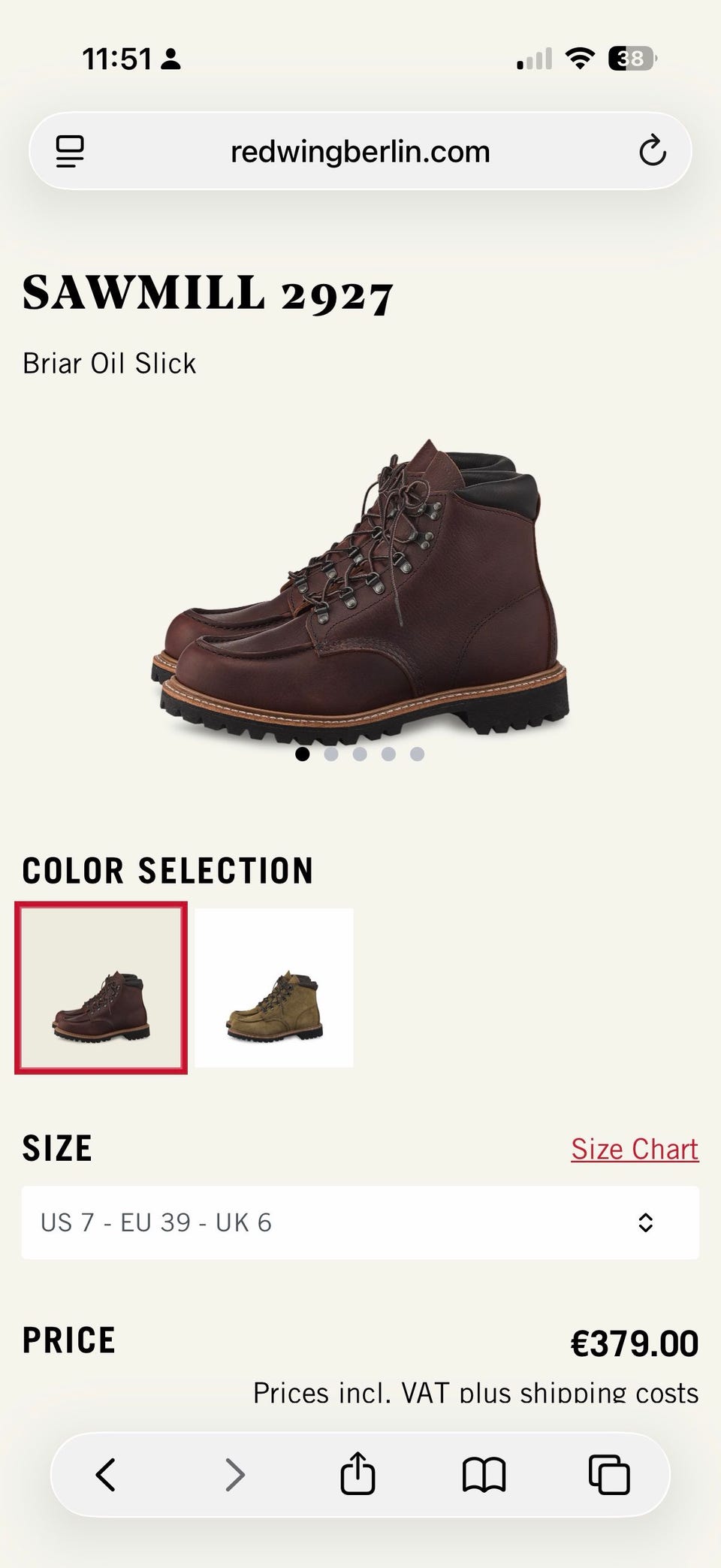Screen dimensions: 721x1568
Task: Select the Briar Oil Slick color thumbnail
Action: click(x=101, y=987)
